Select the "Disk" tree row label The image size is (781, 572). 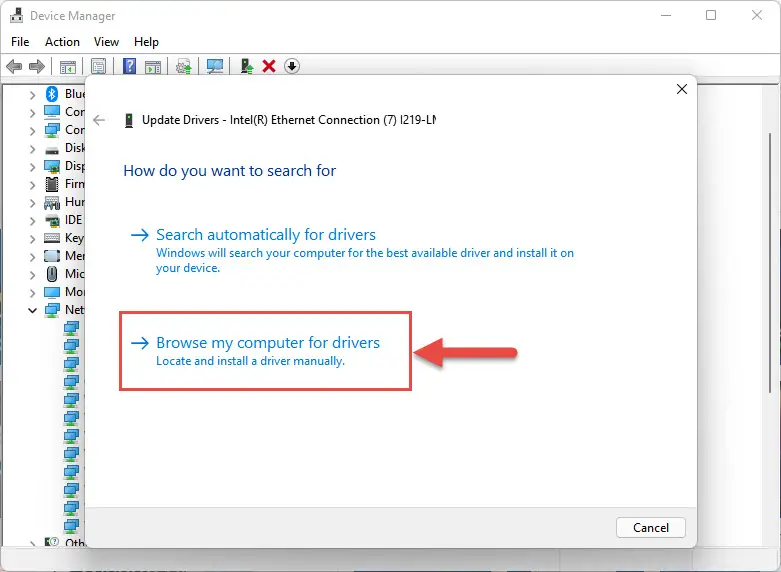pos(75,148)
